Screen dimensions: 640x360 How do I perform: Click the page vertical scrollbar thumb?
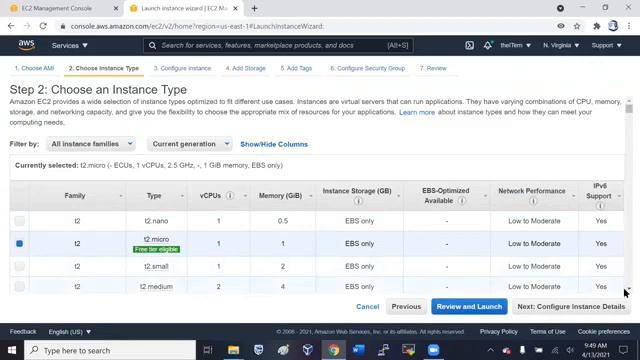click(x=629, y=109)
